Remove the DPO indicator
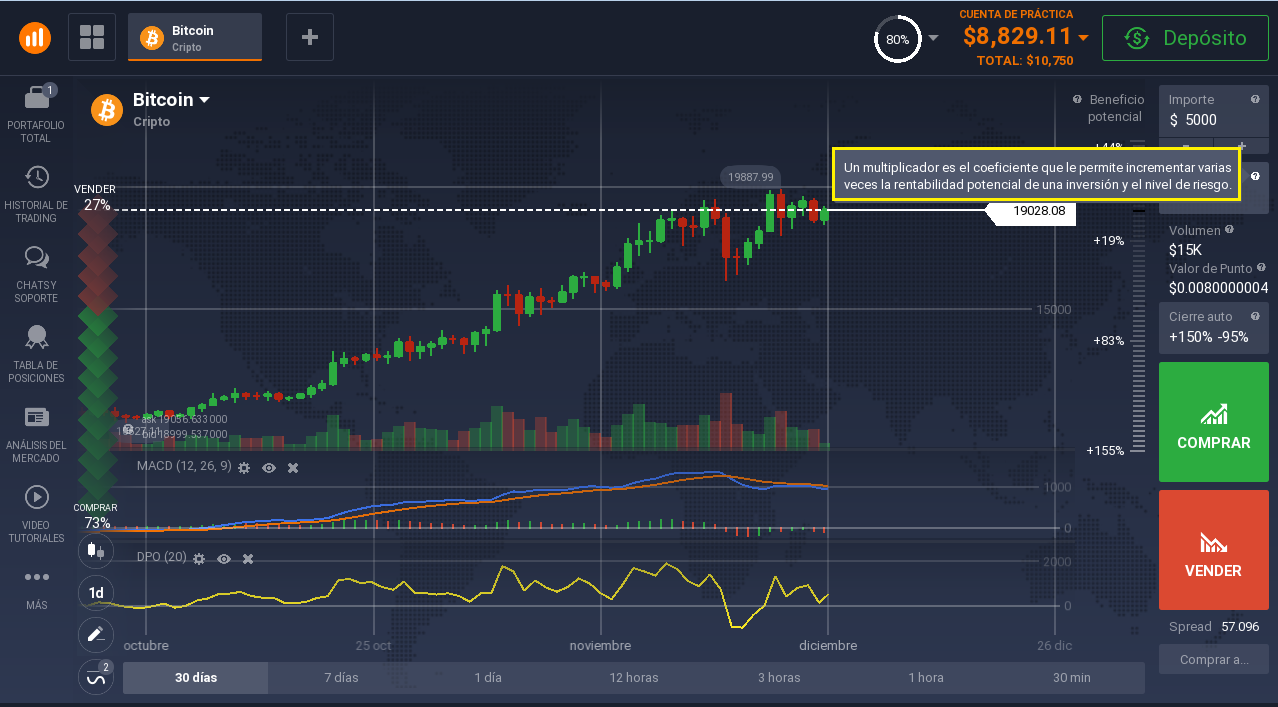Image resolution: width=1278 pixels, height=707 pixels. coord(248,558)
